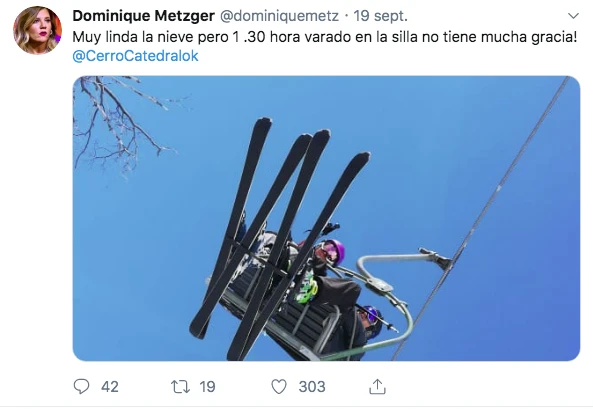
Task: Click the reply speech bubble icon
Action: (81, 386)
